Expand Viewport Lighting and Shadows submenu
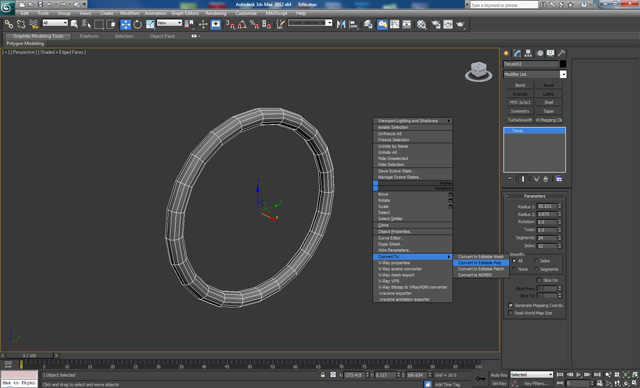This screenshot has width=640, height=388. 412,121
